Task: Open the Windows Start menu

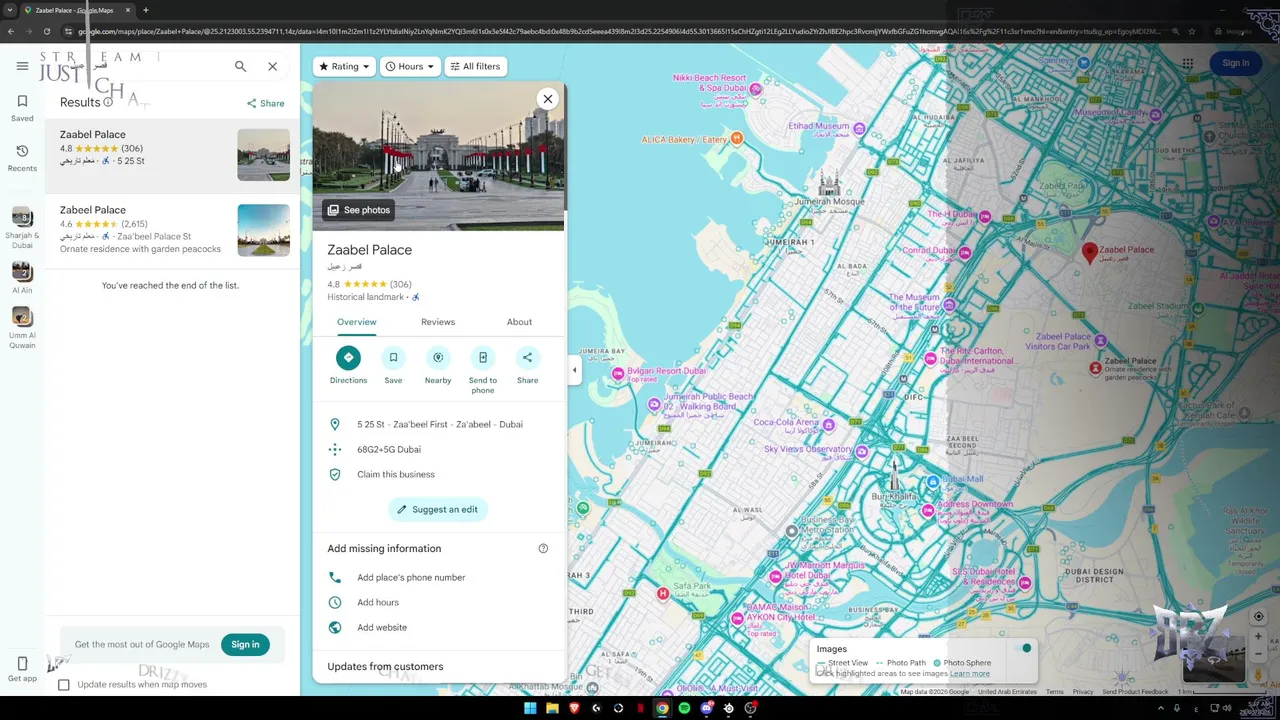Action: (x=530, y=708)
